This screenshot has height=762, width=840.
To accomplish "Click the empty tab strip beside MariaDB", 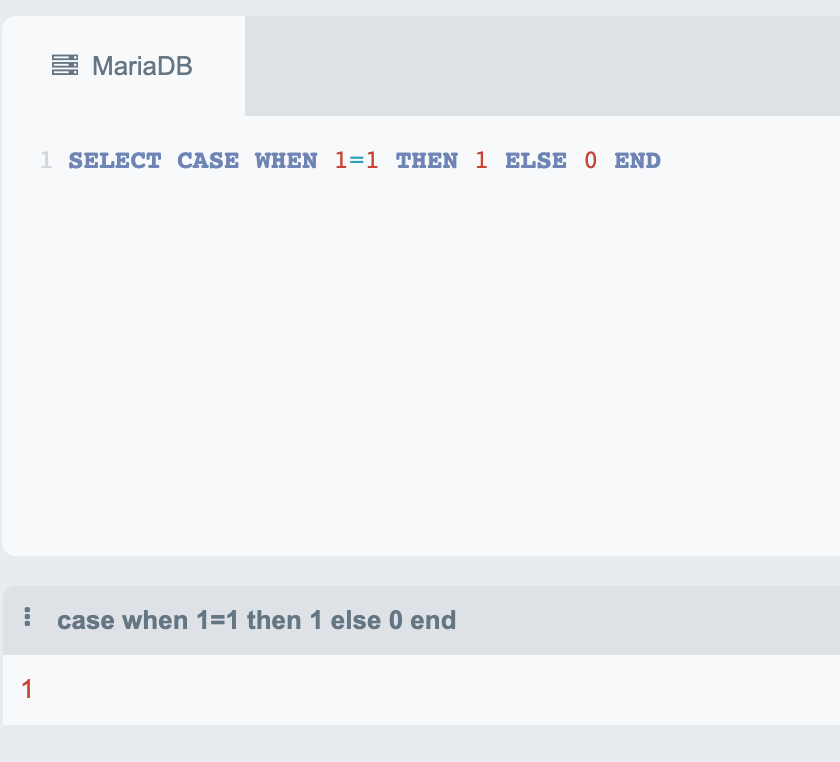I will pyautogui.click(x=542, y=66).
